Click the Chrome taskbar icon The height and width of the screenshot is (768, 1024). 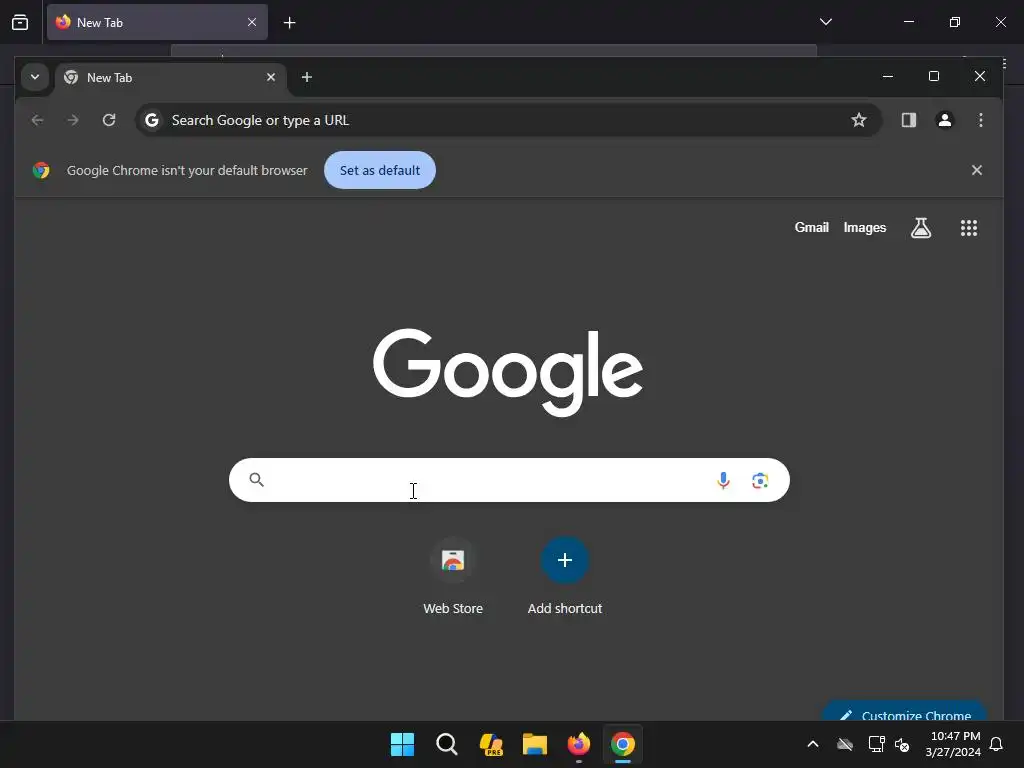click(x=623, y=744)
